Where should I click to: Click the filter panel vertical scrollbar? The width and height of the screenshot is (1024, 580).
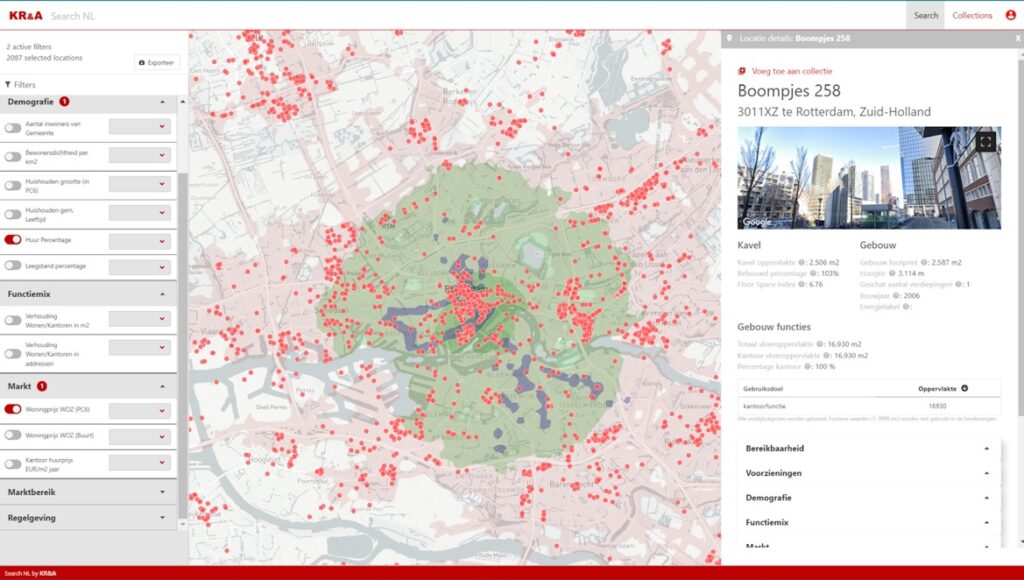pos(183,300)
